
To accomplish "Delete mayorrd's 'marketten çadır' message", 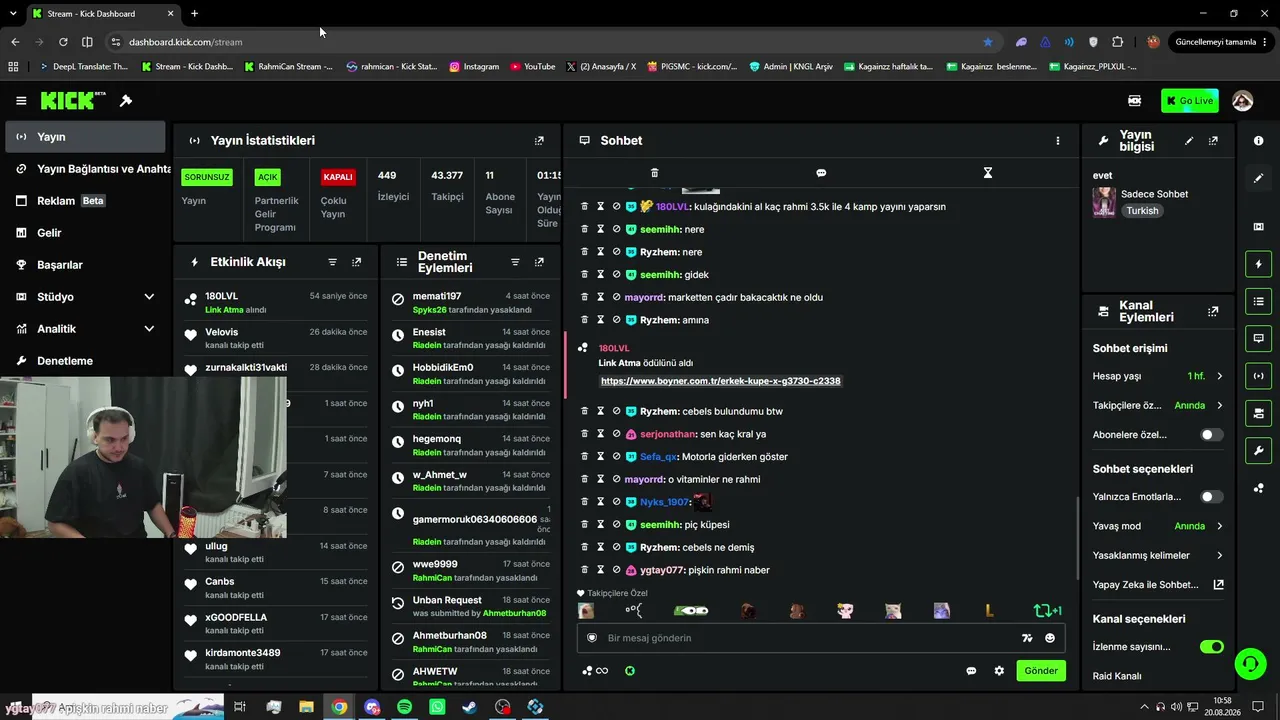I will 585,297.
